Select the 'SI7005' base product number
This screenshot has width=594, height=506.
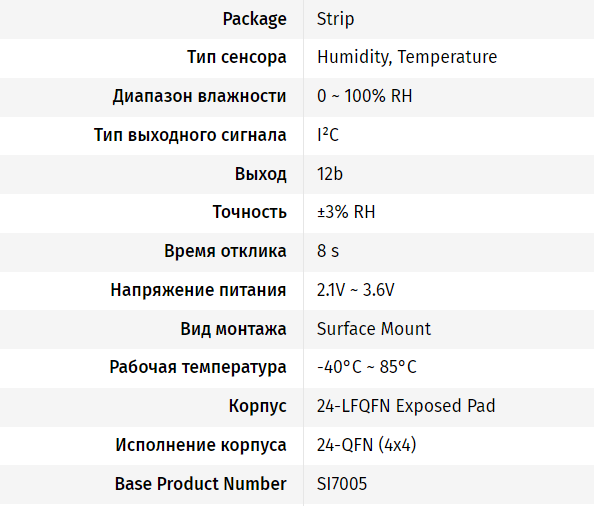pos(342,484)
